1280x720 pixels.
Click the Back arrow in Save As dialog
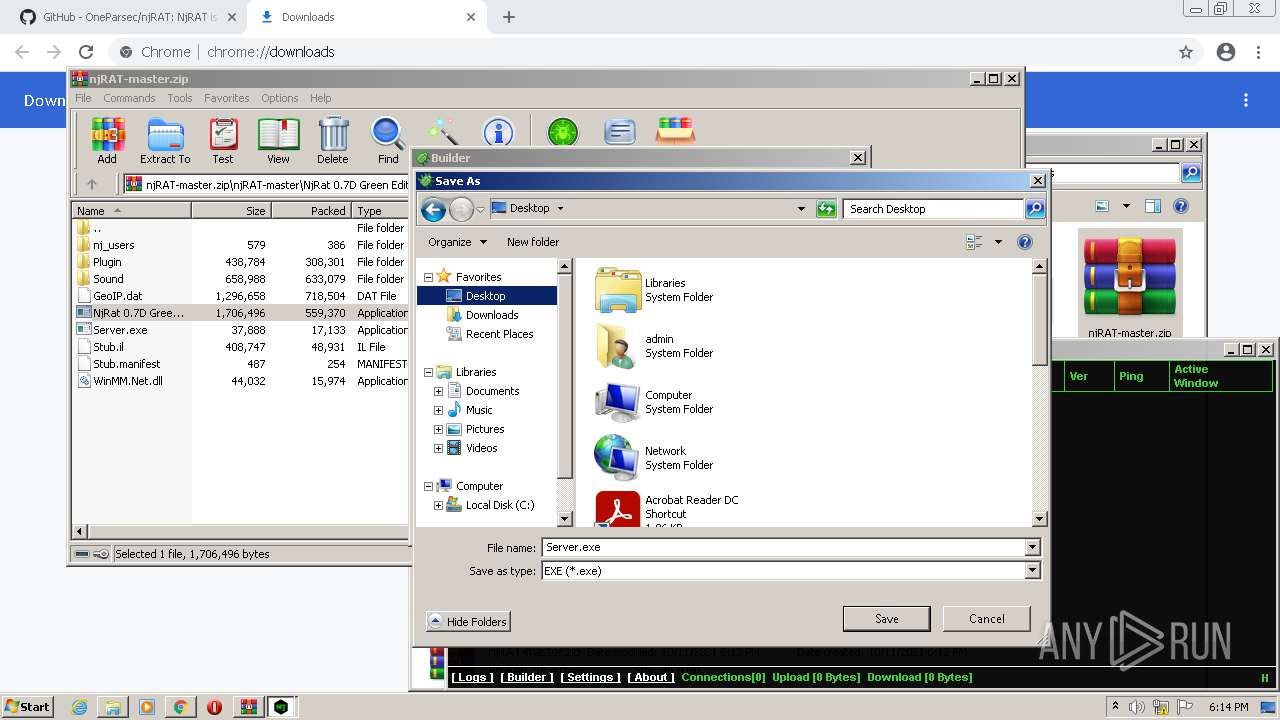433,209
